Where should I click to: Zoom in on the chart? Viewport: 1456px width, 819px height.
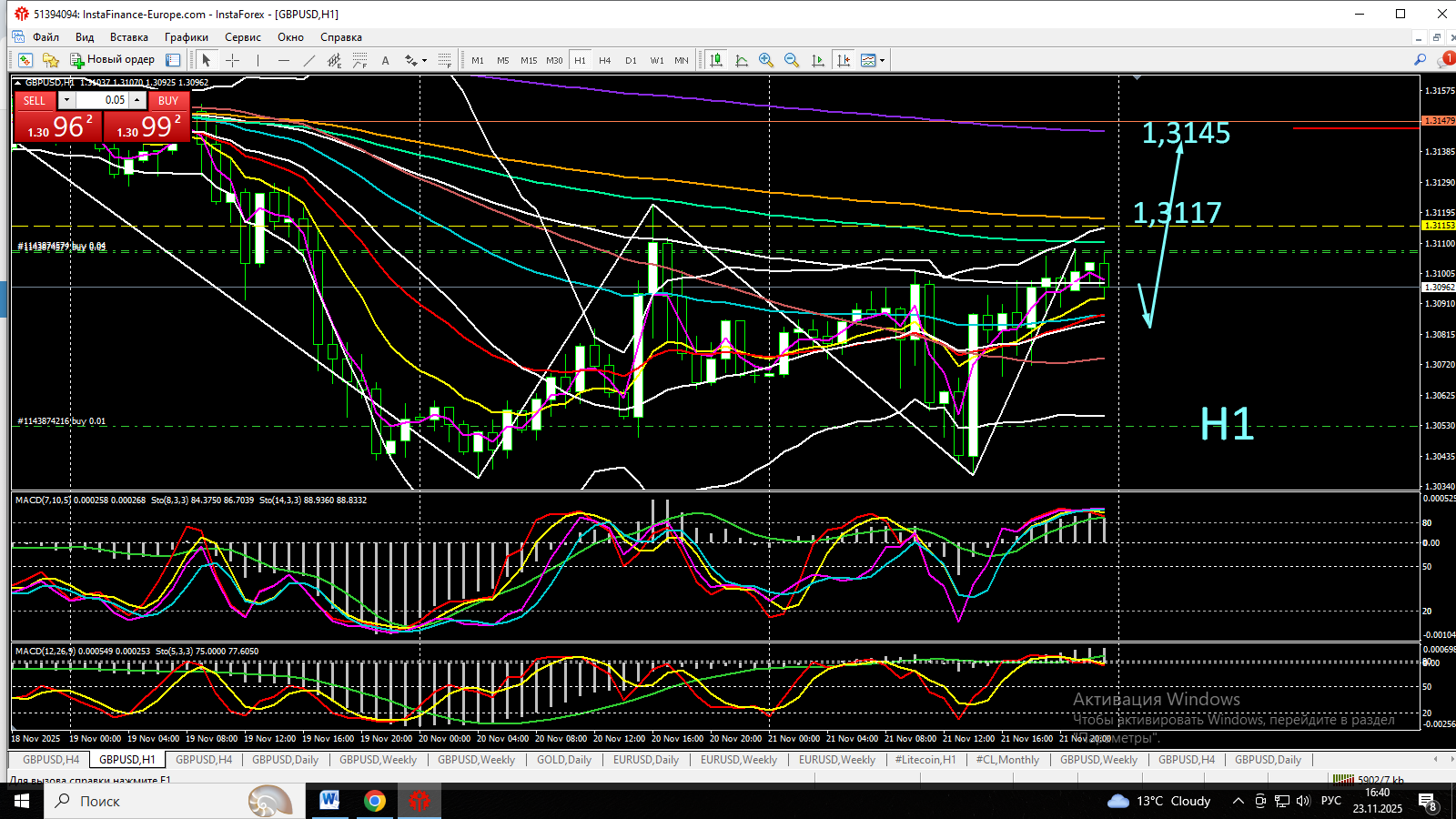point(766,60)
